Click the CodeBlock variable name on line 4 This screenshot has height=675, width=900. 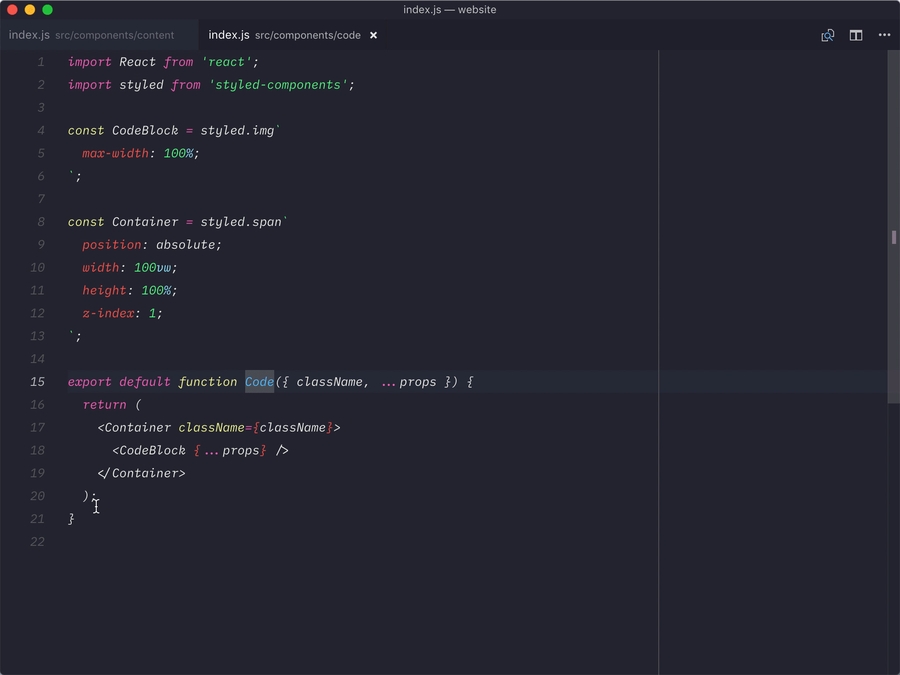tap(141, 130)
